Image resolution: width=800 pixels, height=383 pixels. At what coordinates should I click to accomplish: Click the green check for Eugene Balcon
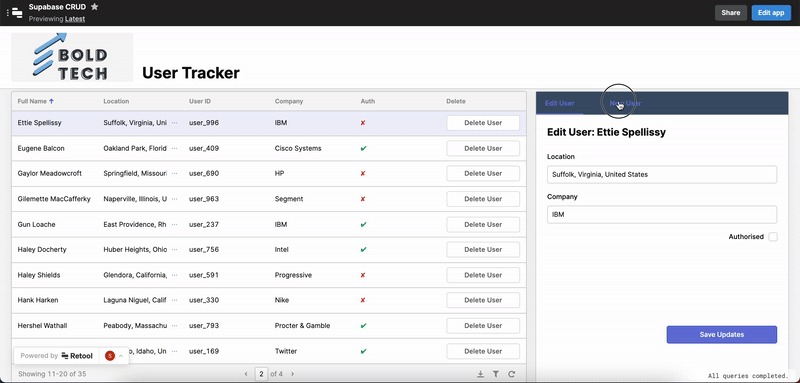[363, 148]
